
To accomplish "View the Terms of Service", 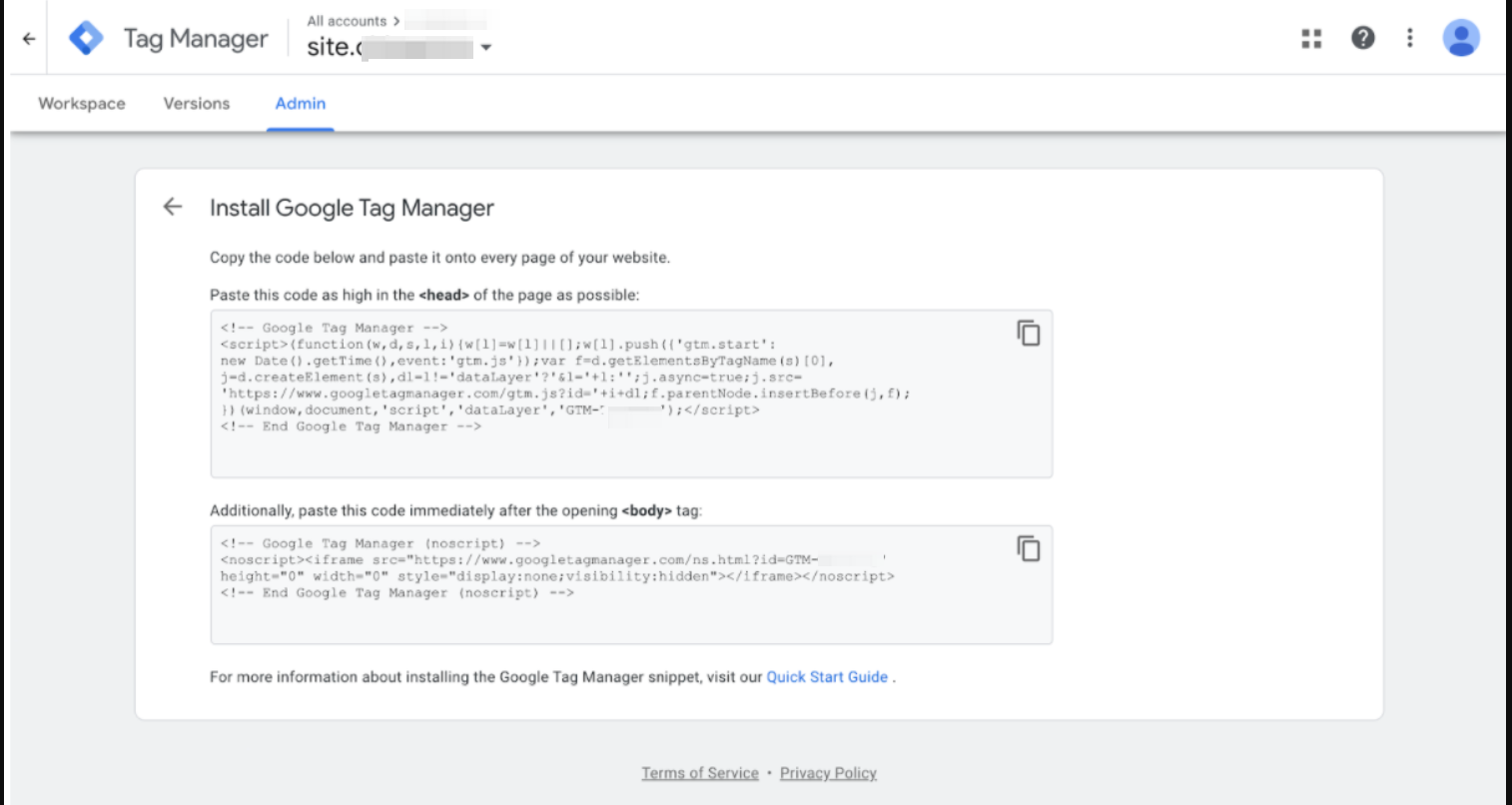I will [700, 772].
